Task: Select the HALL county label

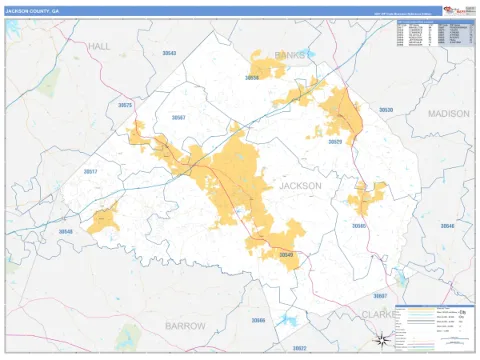Action: [x=99, y=47]
